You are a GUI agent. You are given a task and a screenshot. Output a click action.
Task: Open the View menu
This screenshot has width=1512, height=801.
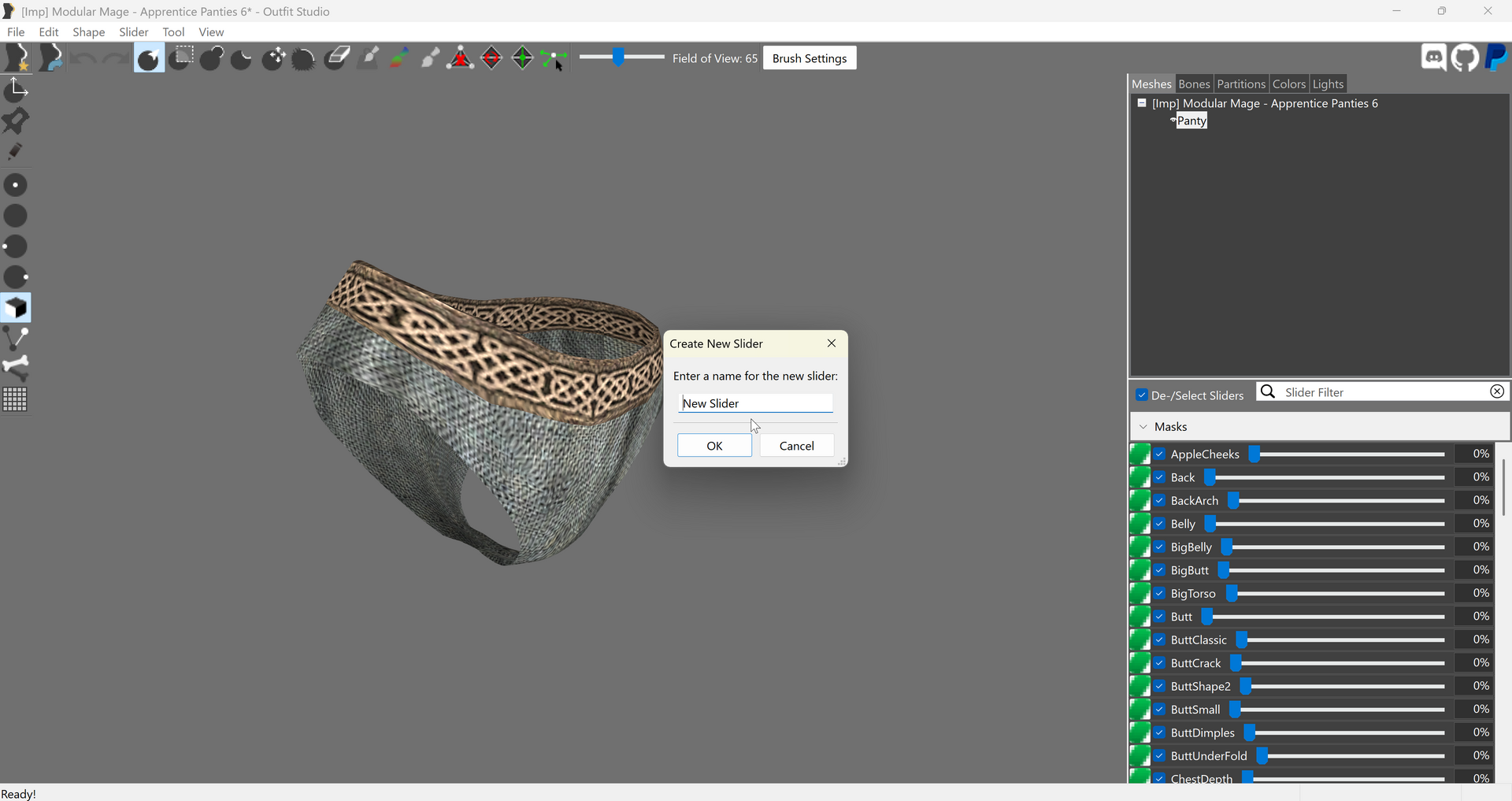[x=211, y=32]
